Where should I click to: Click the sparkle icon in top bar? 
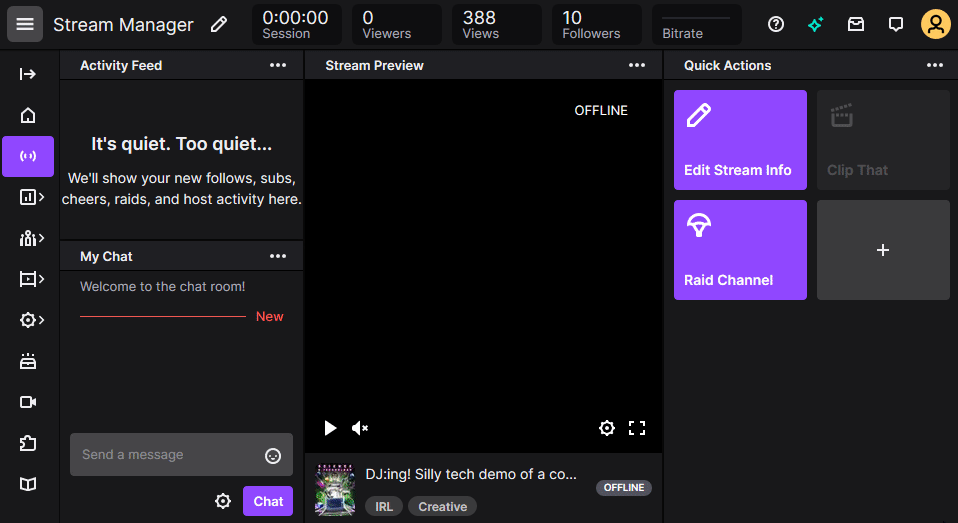[x=816, y=24]
